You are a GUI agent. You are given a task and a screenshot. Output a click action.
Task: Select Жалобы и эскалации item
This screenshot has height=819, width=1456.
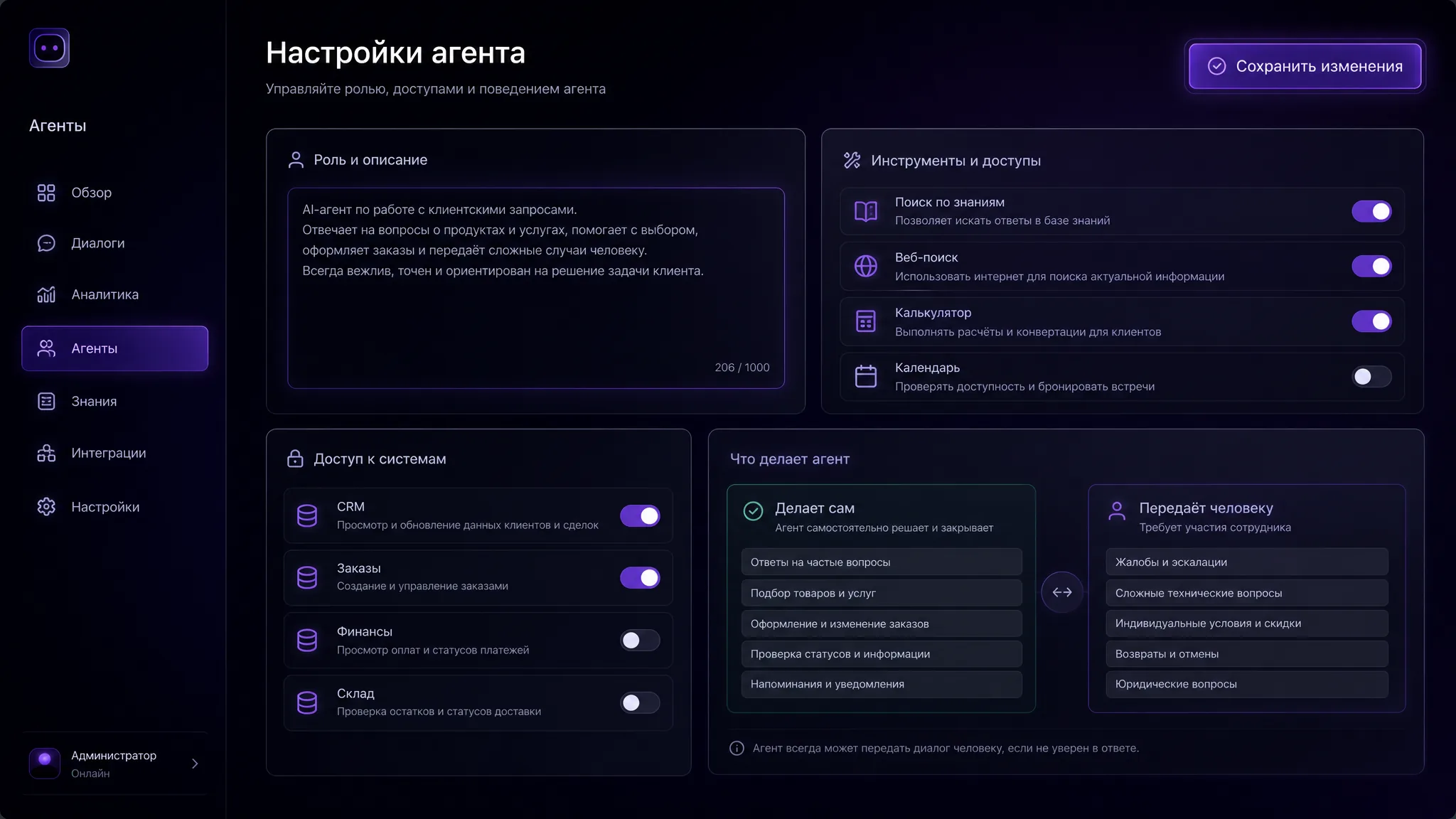(x=1247, y=562)
